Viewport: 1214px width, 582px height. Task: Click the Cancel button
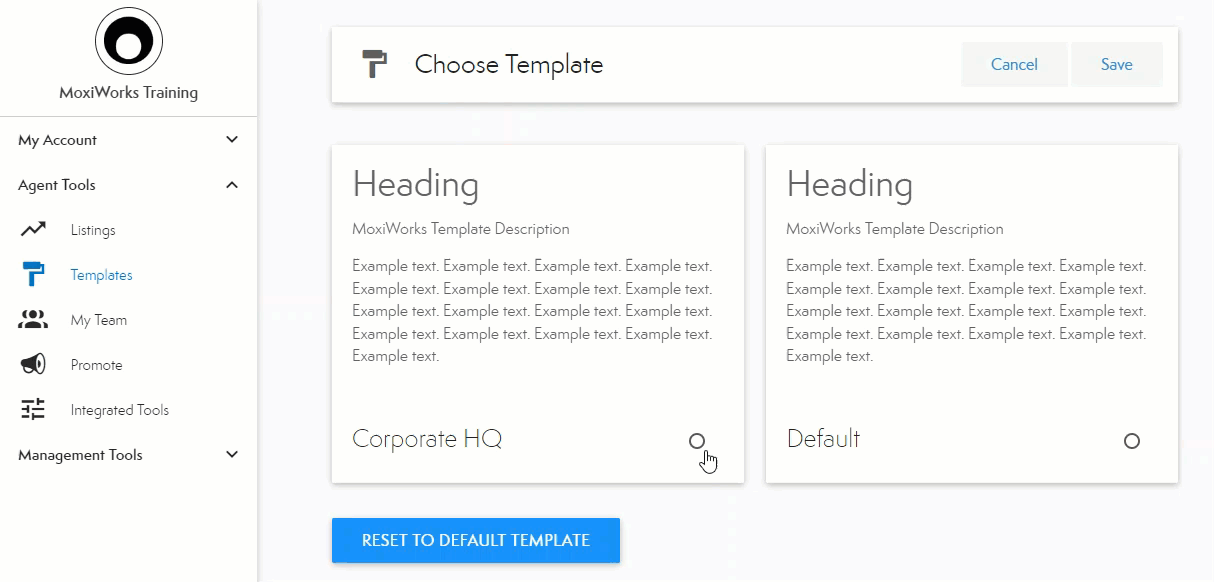click(x=1014, y=65)
